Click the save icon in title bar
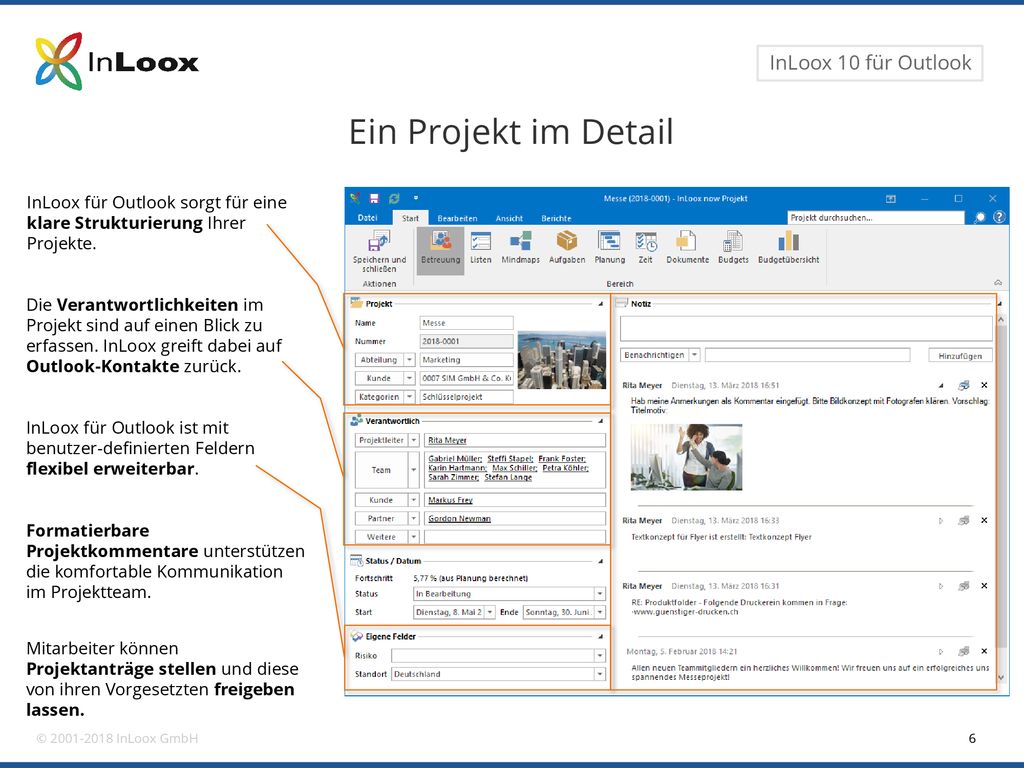 [x=374, y=199]
